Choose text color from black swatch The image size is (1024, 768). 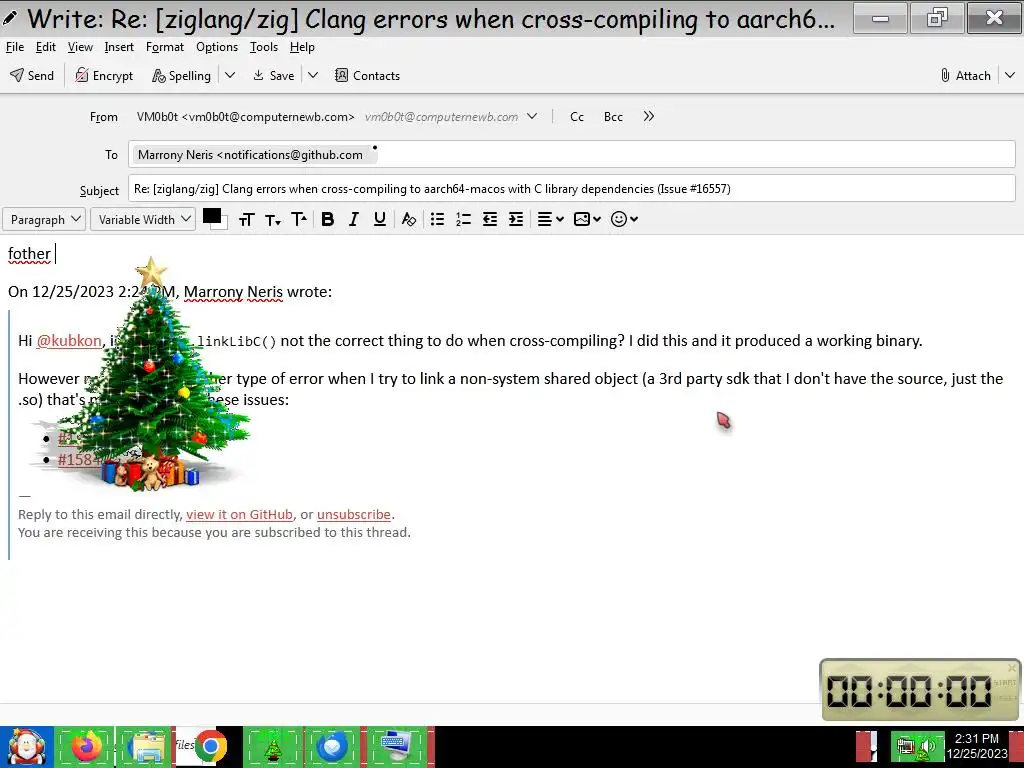[212, 216]
